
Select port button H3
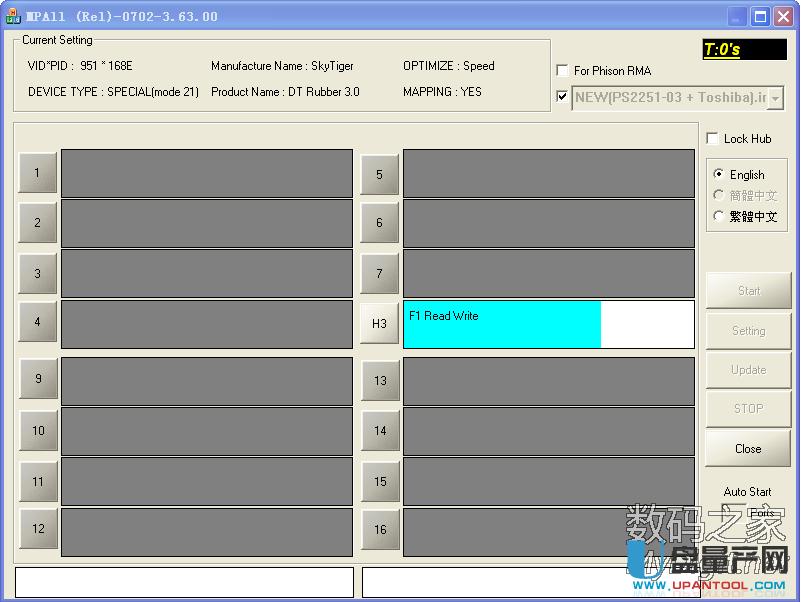click(x=379, y=322)
